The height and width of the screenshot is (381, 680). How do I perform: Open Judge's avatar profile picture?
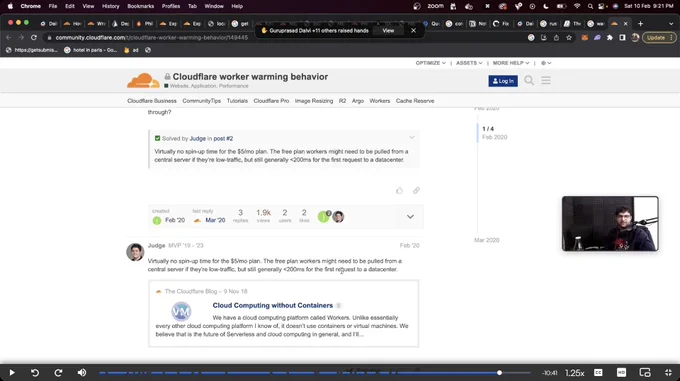pyautogui.click(x=135, y=252)
